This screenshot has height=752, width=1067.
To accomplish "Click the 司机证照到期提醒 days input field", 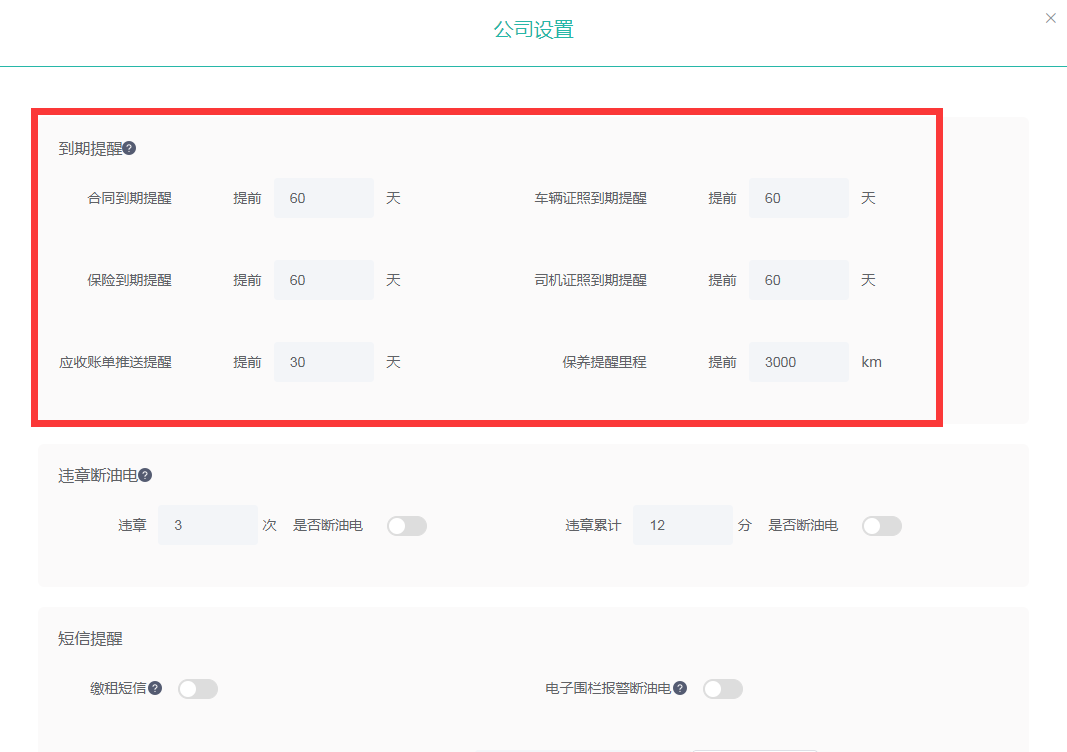I will tap(798, 280).
